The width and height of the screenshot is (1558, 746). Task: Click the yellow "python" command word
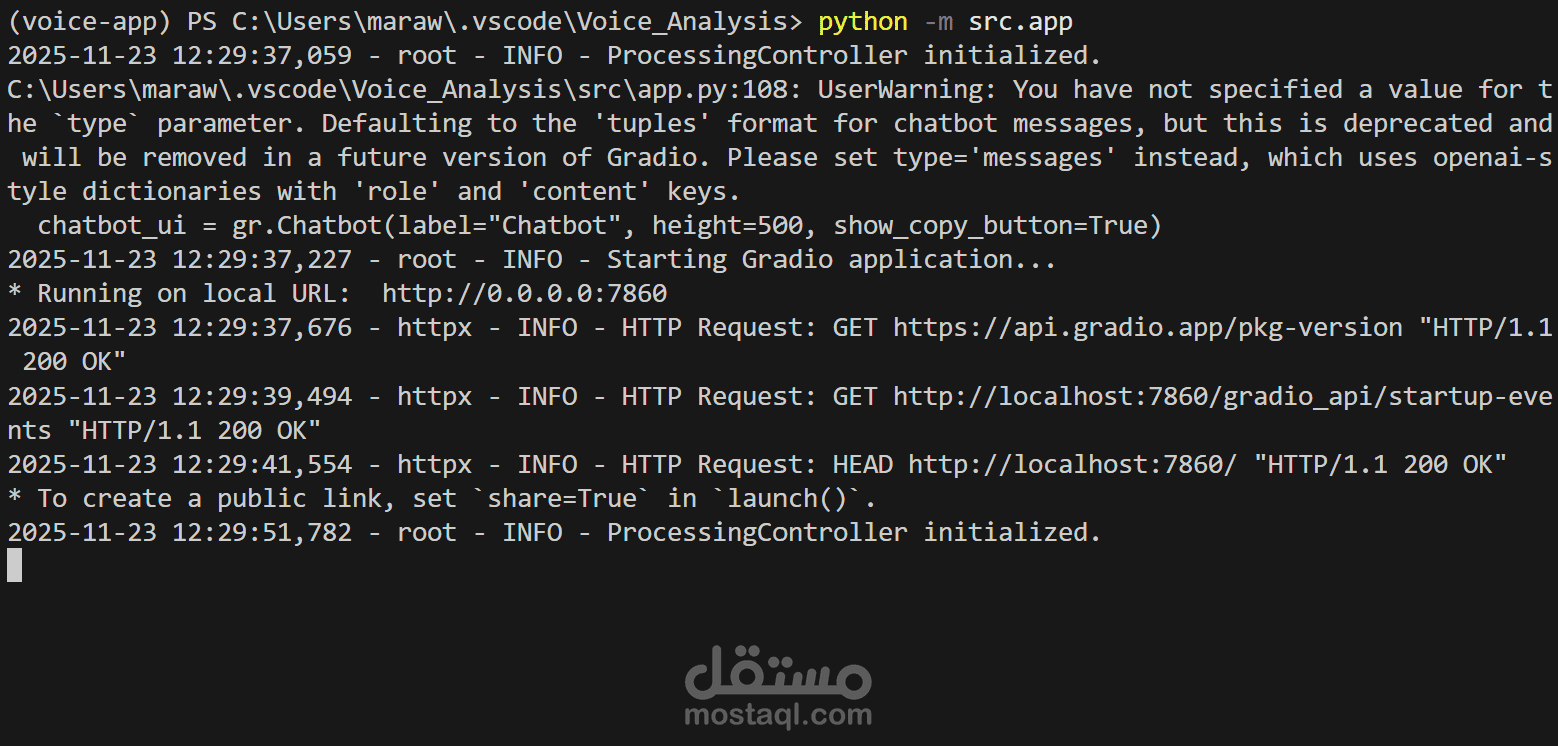[x=863, y=21]
